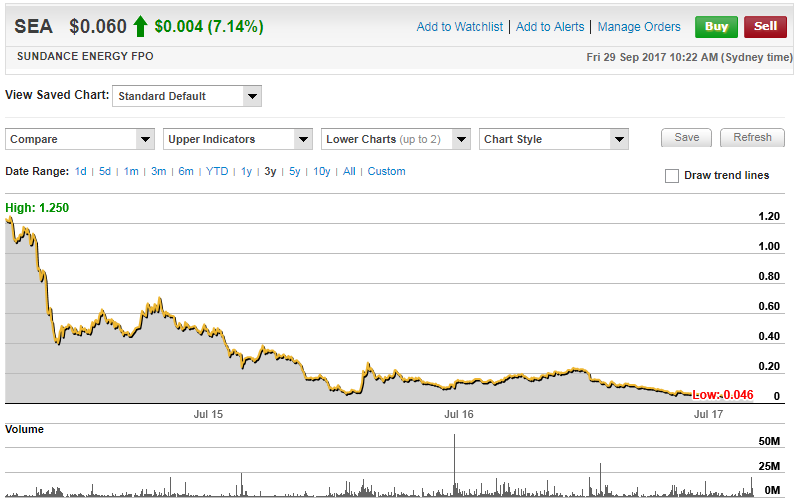Click the green Buy button
Screen dimensions: 797x504
pyautogui.click(x=716, y=27)
